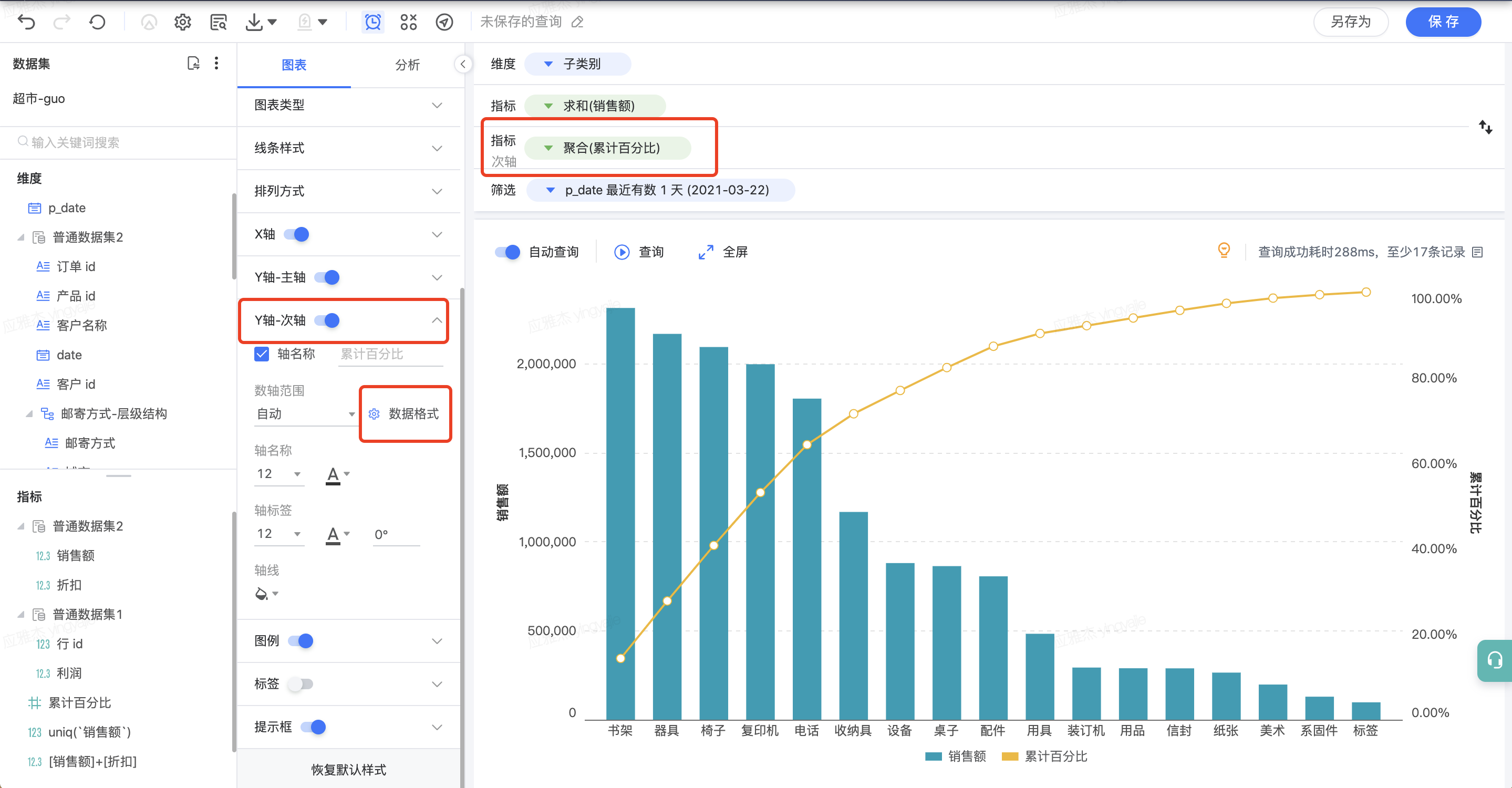Uncheck the 轴名称 checkbox

pyautogui.click(x=262, y=354)
